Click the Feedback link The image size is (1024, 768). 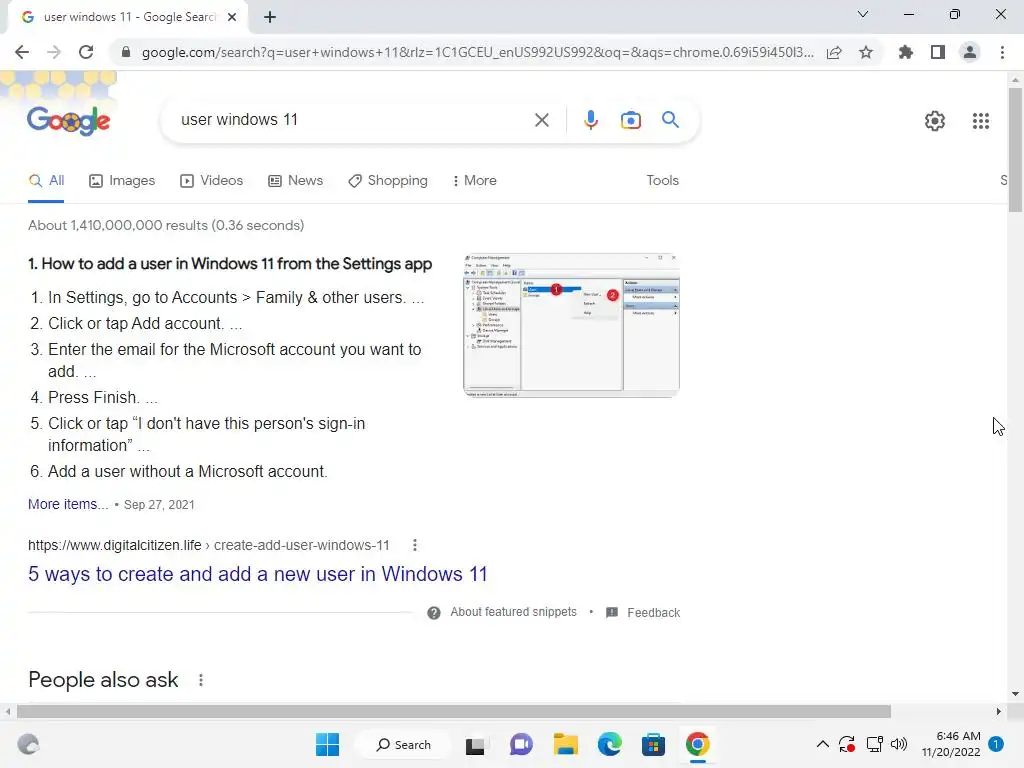[x=654, y=613]
